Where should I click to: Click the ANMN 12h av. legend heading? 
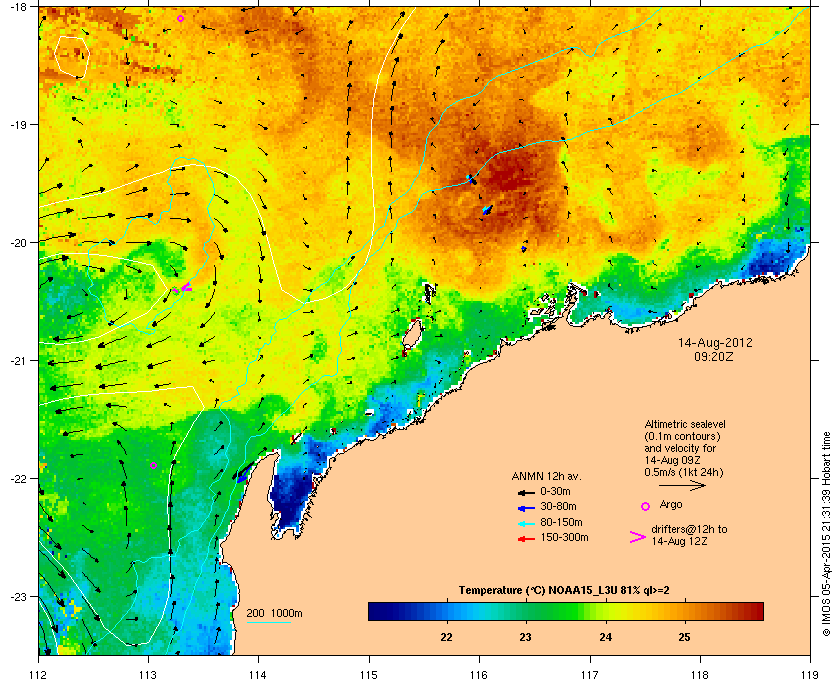point(546,476)
